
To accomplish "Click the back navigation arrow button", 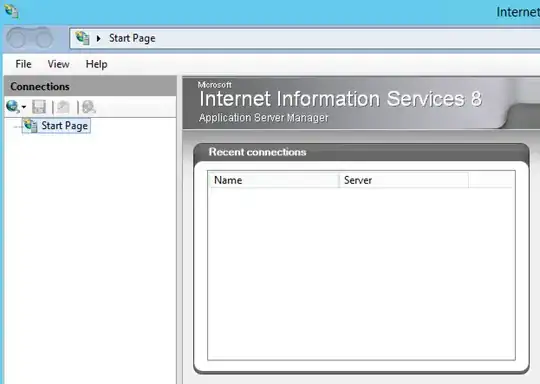I will click(15, 38).
